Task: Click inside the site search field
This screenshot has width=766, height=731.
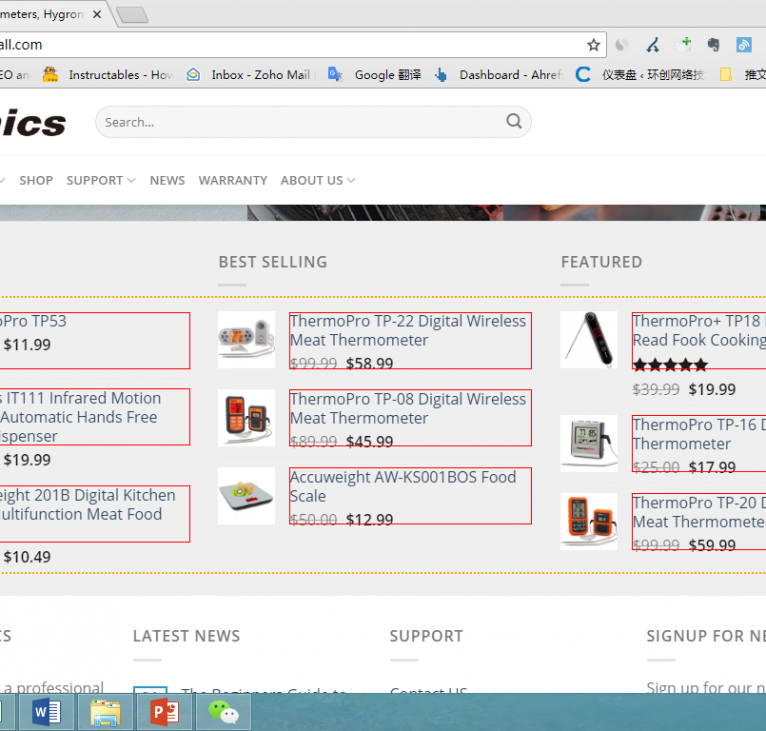Action: 300,122
